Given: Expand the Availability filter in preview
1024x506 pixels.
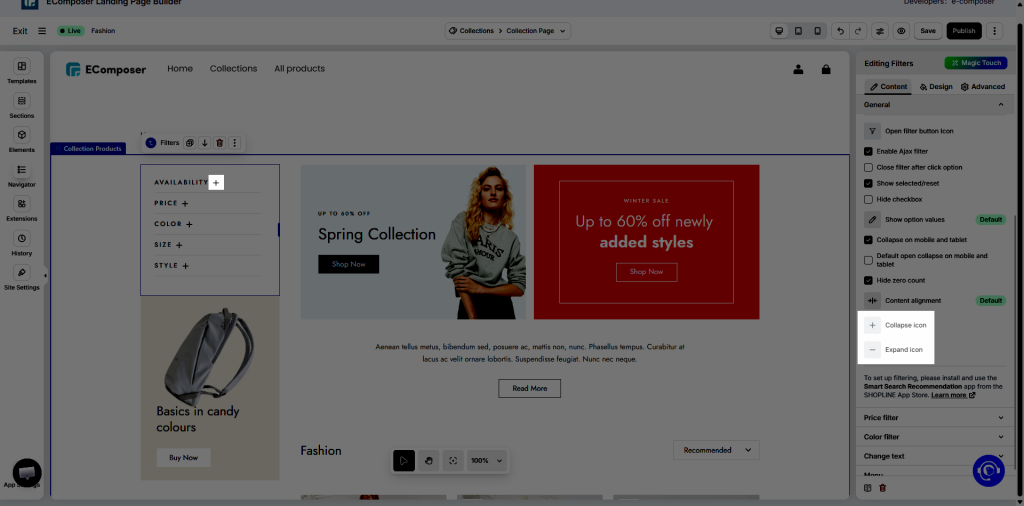Looking at the screenshot, I should click(216, 183).
